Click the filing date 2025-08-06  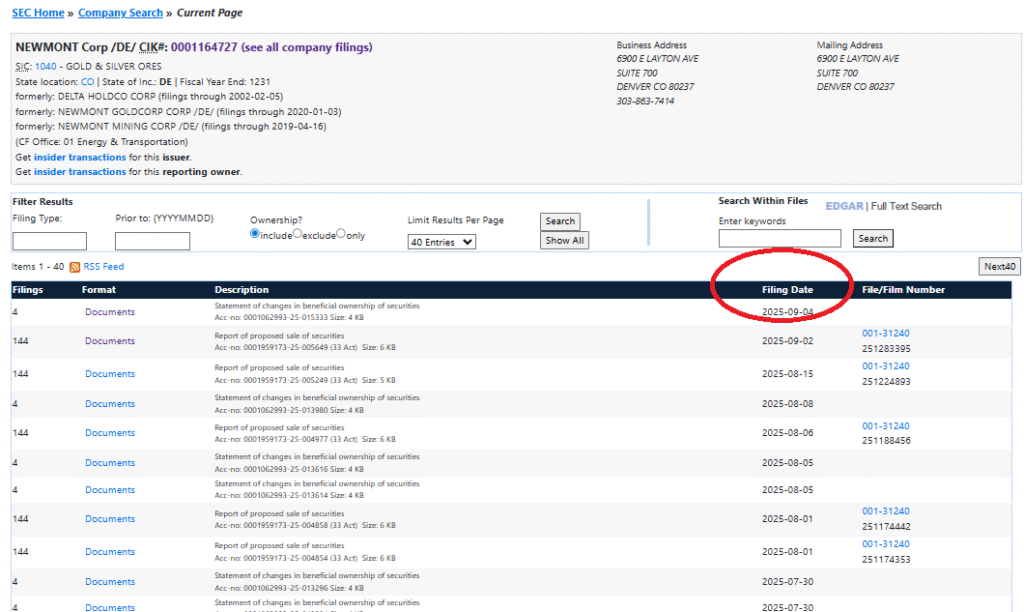788,432
